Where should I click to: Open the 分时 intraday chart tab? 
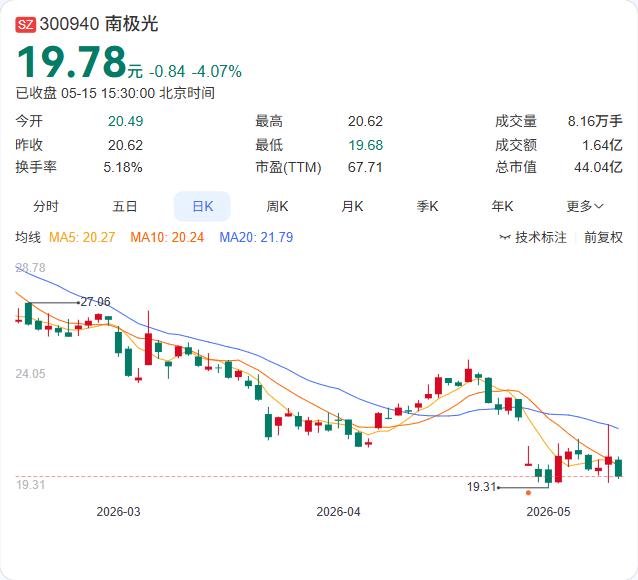click(46, 206)
